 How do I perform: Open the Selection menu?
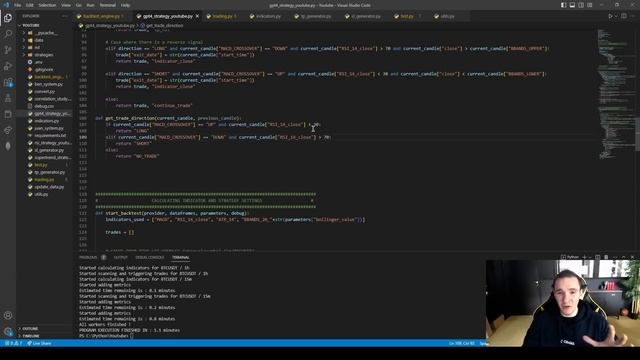[x=47, y=5]
